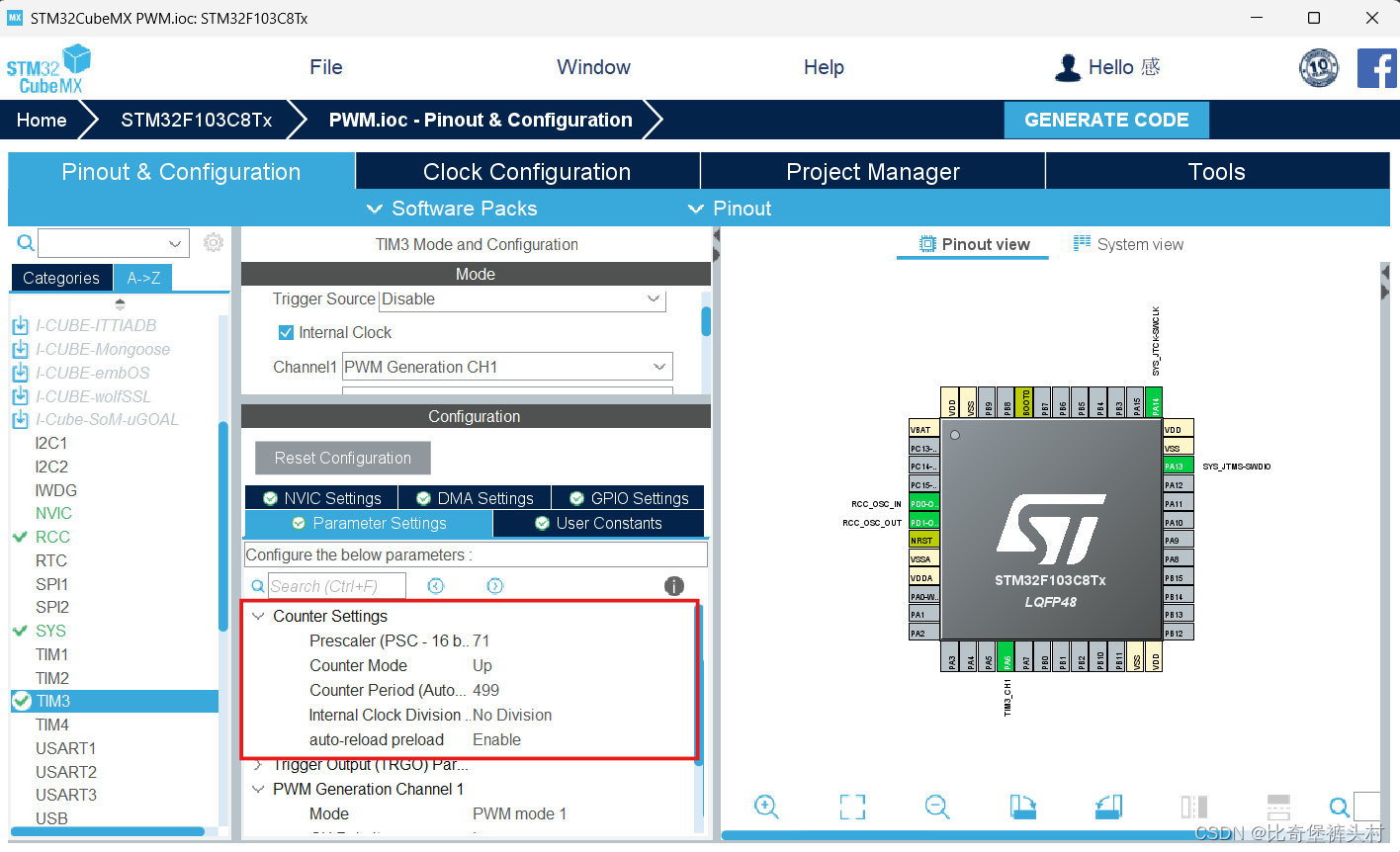
Task: Toggle the Internal Clock checkbox
Action: pyautogui.click(x=286, y=332)
